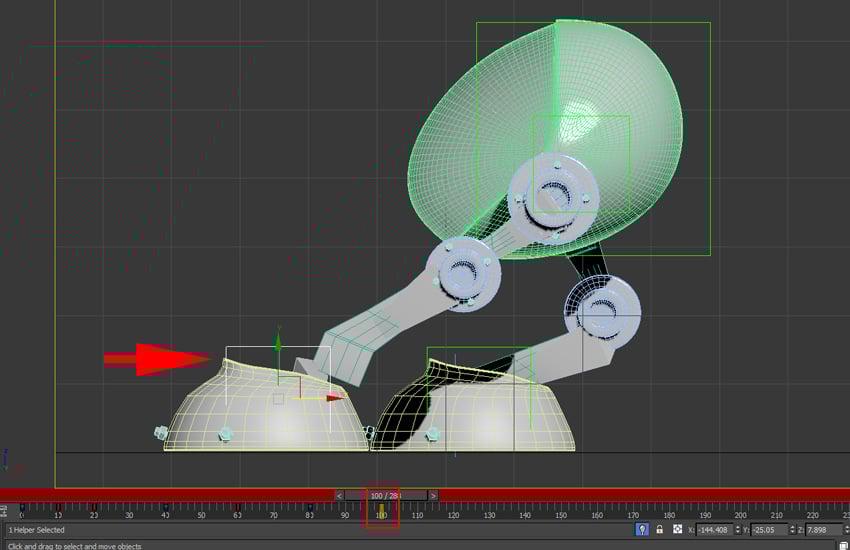This screenshot has width=850, height=550.
Task: Click the Y coordinate spinner arrows
Action: pos(792,530)
